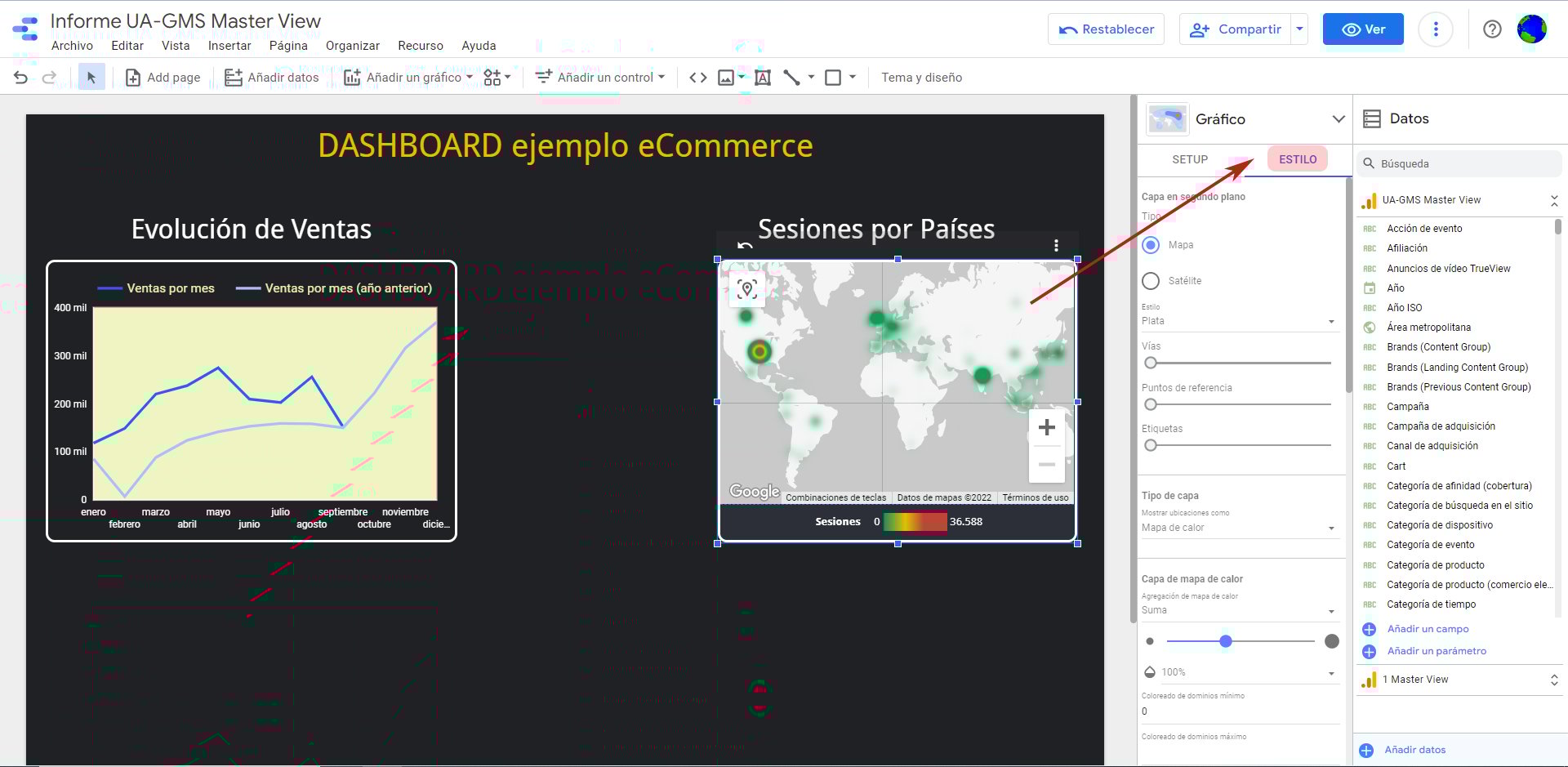Image resolution: width=1568 pixels, height=767 pixels.
Task: Expand UA-GMS Master View data source
Action: [1554, 200]
